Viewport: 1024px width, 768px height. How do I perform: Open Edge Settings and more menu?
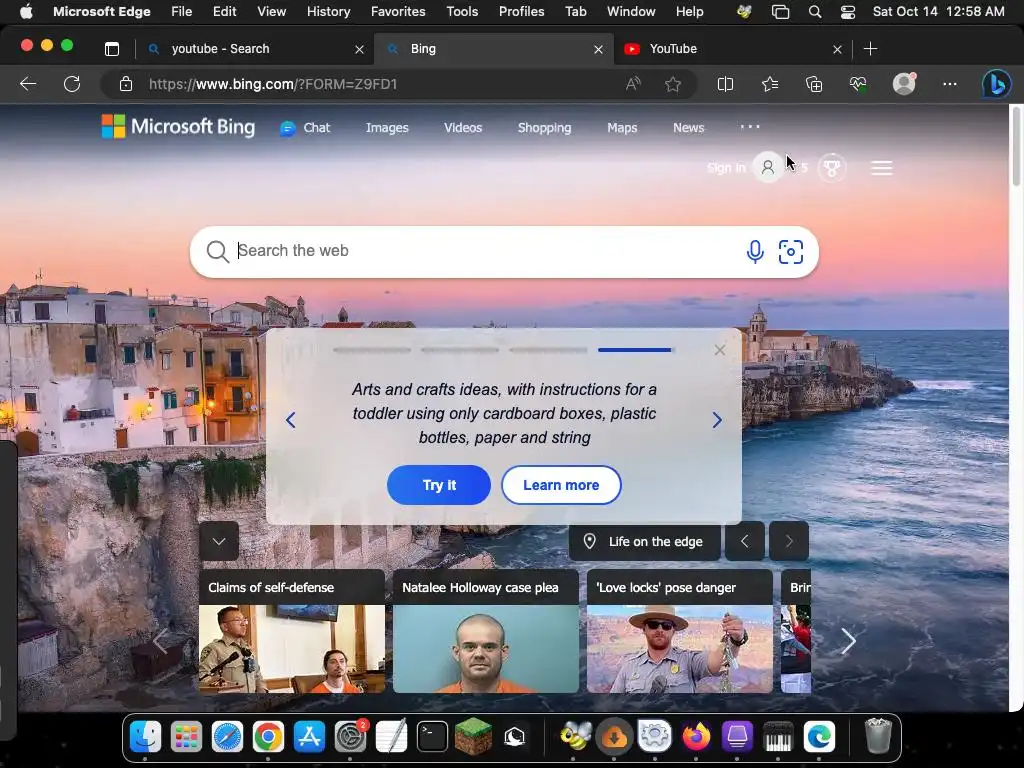pos(950,84)
